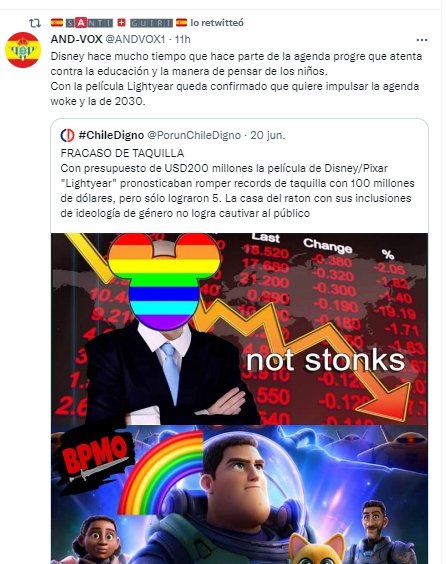The image size is (446, 564).
Task: Open the Lightyear movie poster image
Action: coord(239,494)
